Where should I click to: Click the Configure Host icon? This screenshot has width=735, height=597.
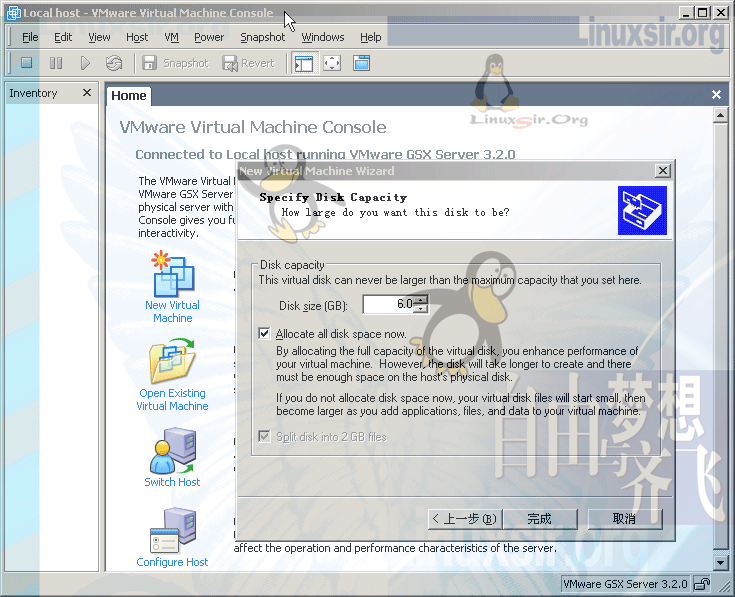tap(172, 530)
